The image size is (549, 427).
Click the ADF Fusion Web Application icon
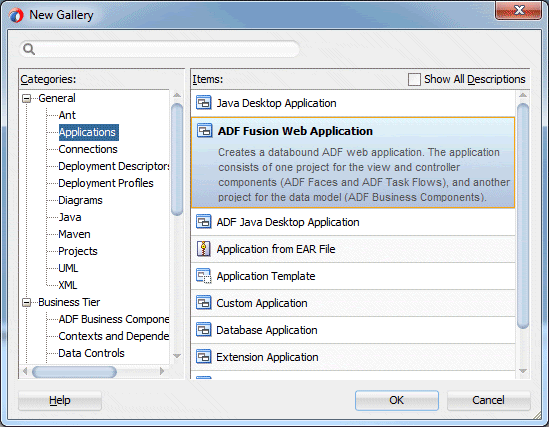tap(204, 130)
